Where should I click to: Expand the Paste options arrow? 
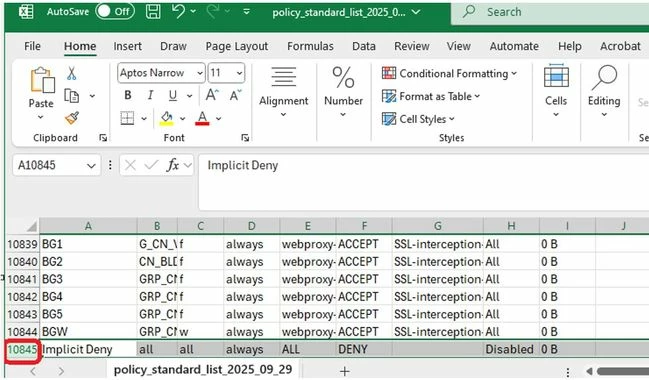tap(41, 117)
